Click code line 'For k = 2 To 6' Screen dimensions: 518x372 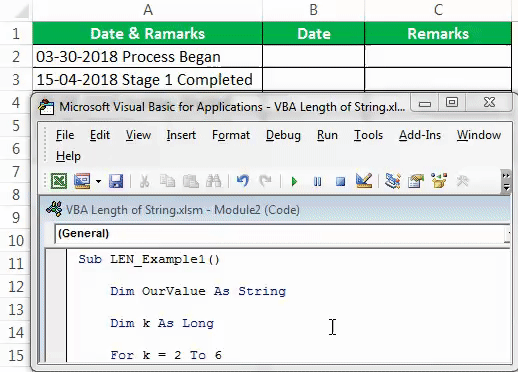pos(166,355)
